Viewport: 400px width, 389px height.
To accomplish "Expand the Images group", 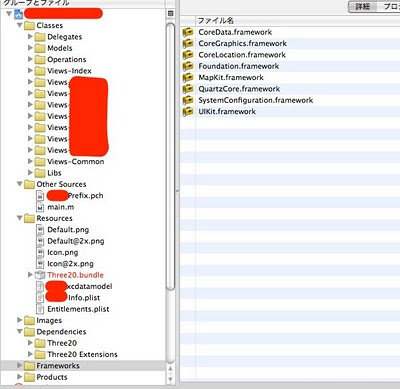I will (x=20, y=320).
